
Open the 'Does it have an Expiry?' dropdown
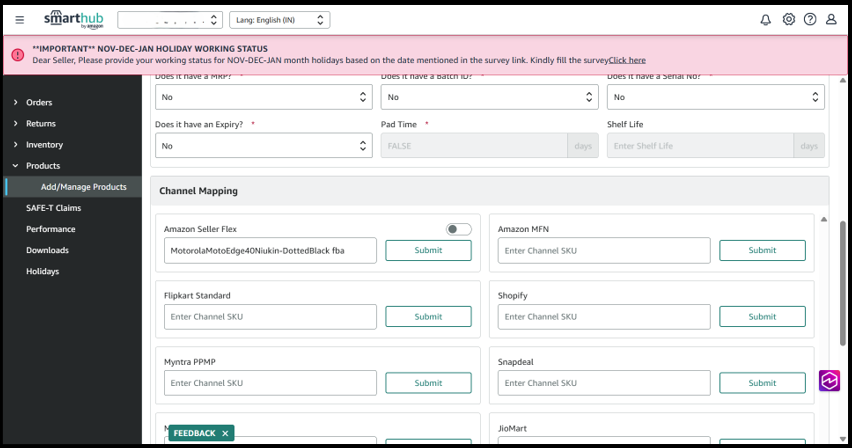tap(264, 146)
